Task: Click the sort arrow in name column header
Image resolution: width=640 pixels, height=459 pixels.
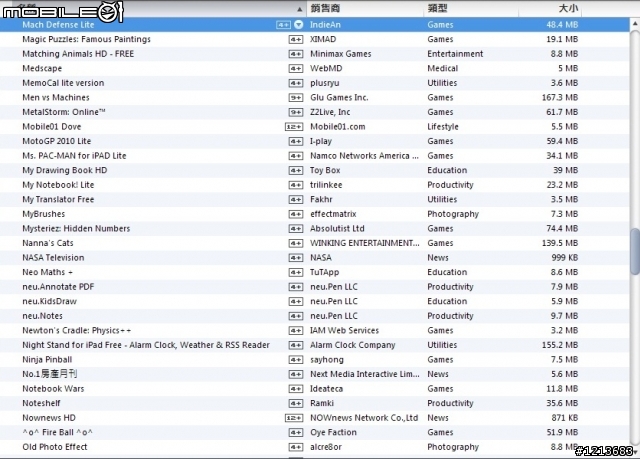Action: (300, 9)
